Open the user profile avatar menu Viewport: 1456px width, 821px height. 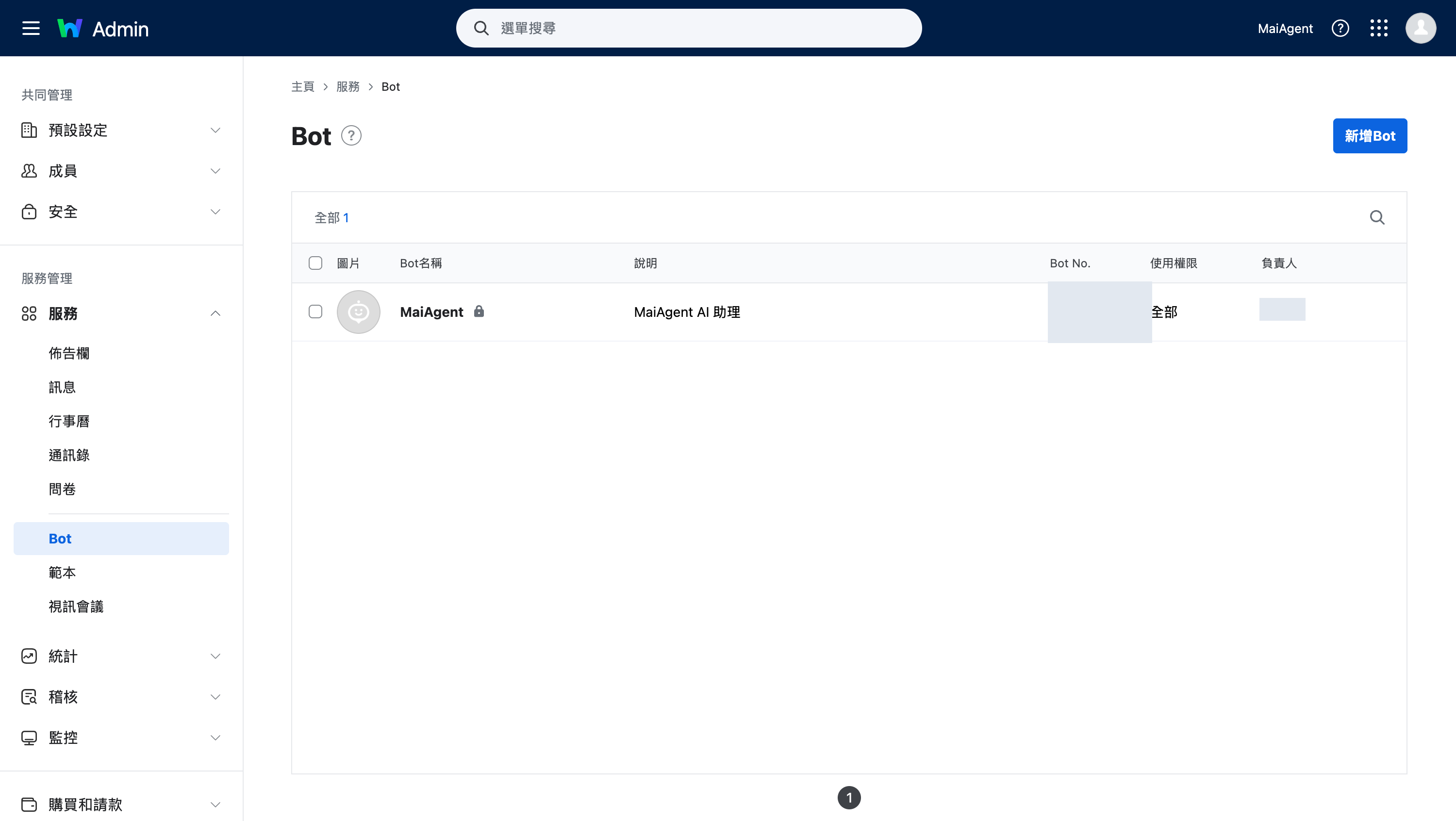coord(1421,28)
